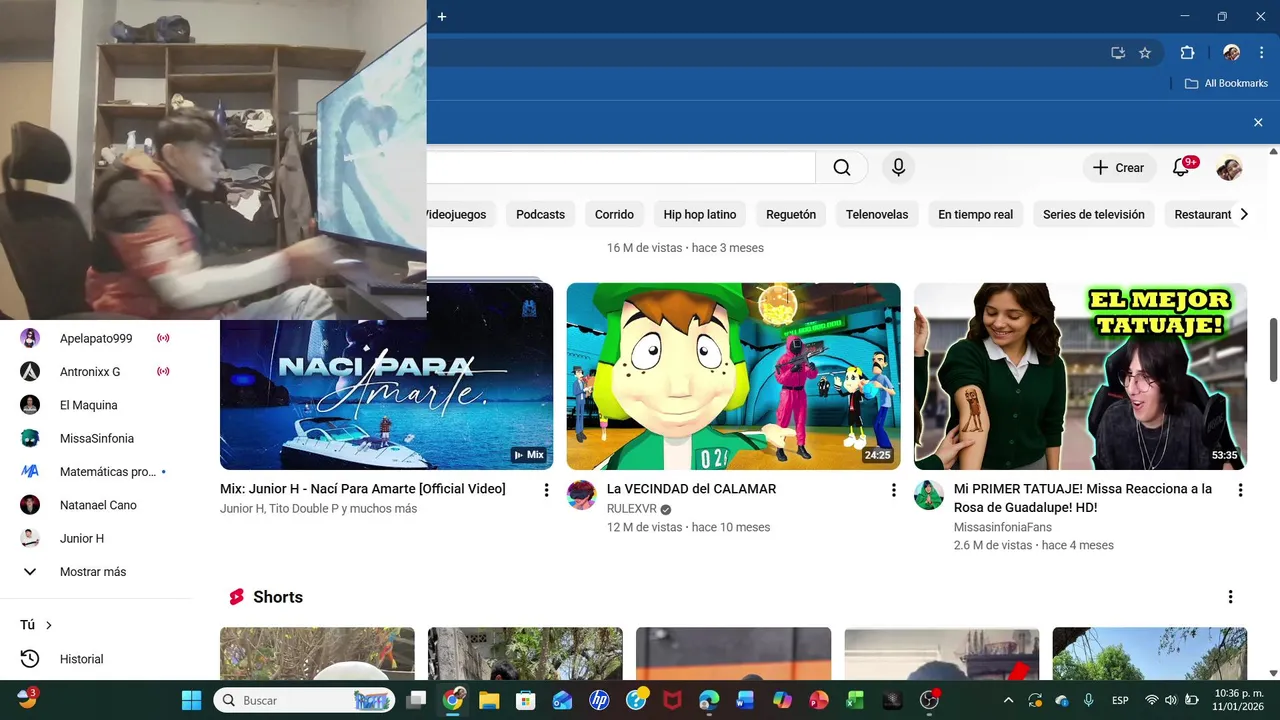The image size is (1280, 720).
Task: Open the YouTube account avatar menu
Action: tap(1229, 168)
